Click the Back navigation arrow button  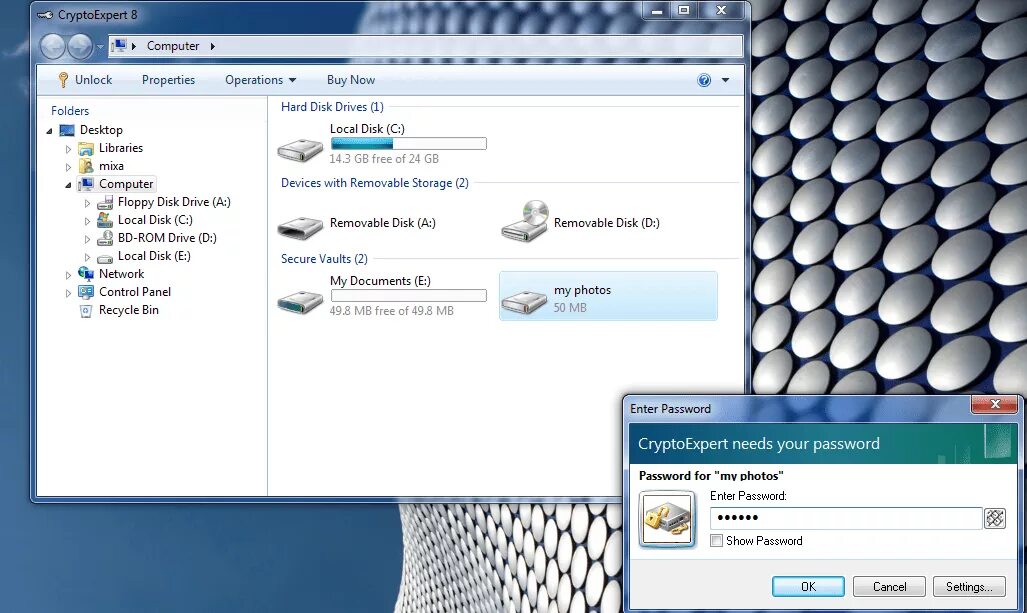pyautogui.click(x=53, y=46)
